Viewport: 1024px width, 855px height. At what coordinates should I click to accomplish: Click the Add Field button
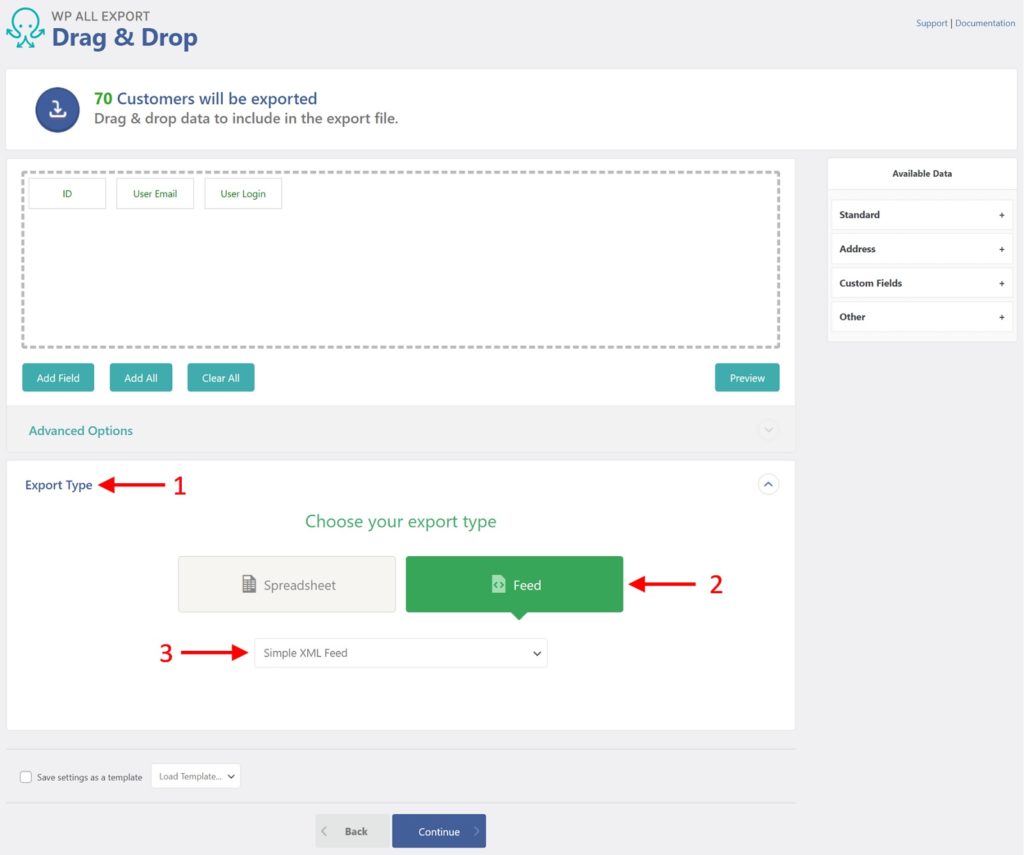click(x=57, y=377)
